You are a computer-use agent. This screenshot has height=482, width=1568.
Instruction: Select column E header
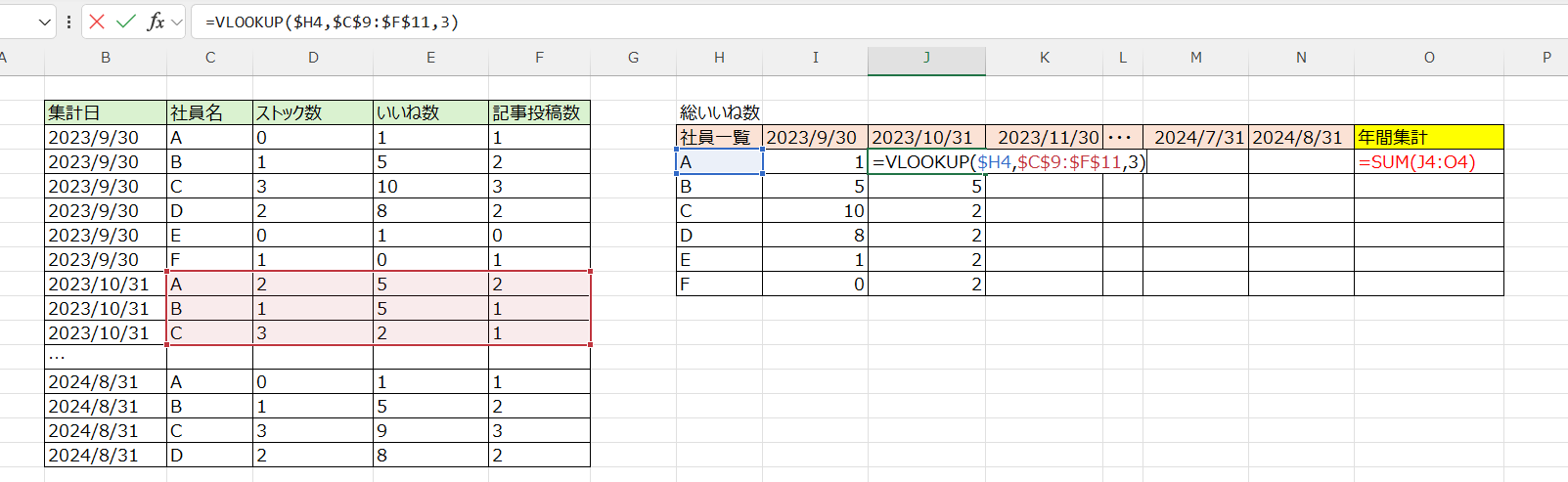430,58
